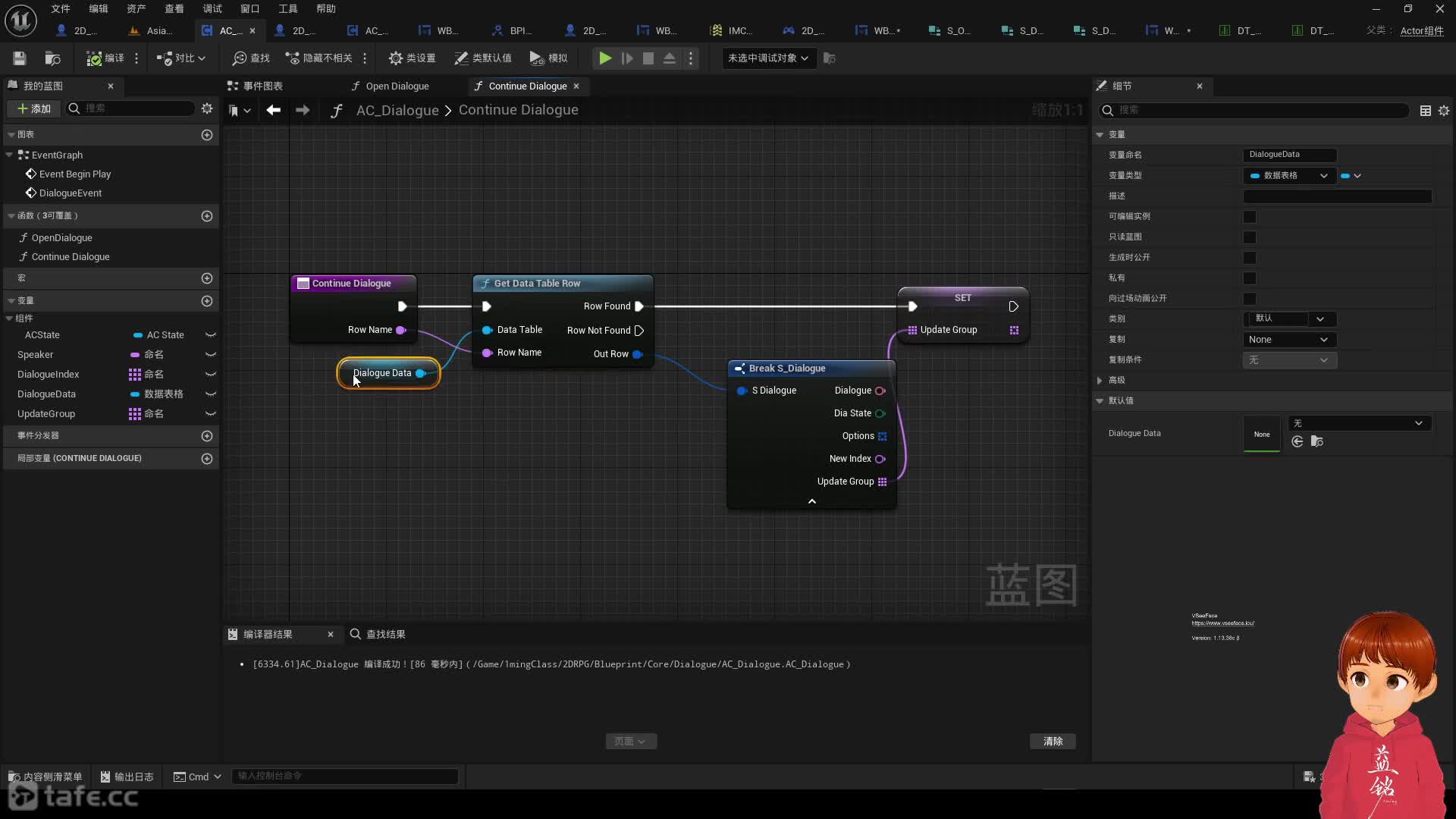1456x819 pixels.
Task: Focus the My Blueprint search field
Action: coord(130,108)
